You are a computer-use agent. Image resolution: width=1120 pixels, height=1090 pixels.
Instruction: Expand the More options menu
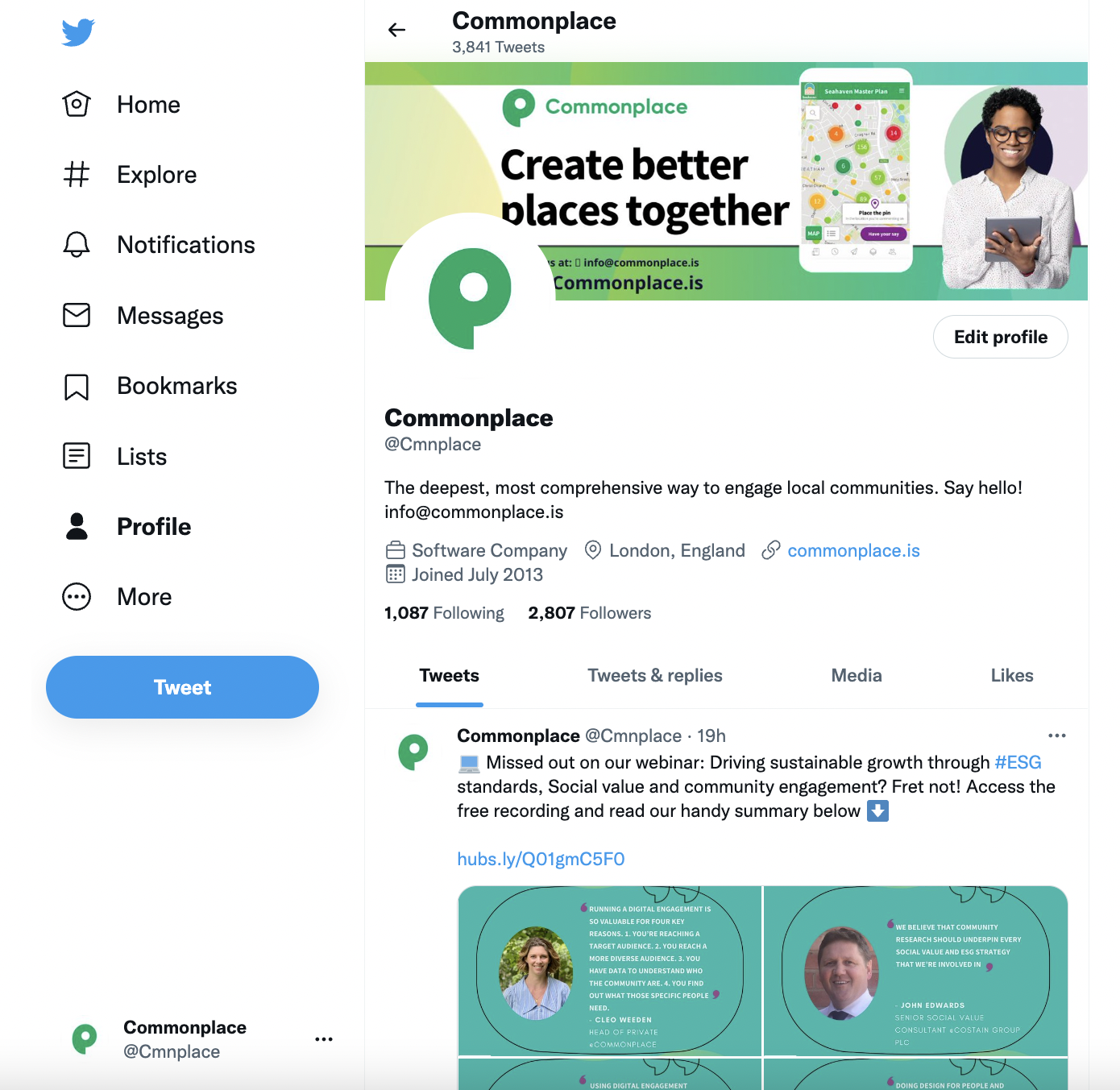117,597
